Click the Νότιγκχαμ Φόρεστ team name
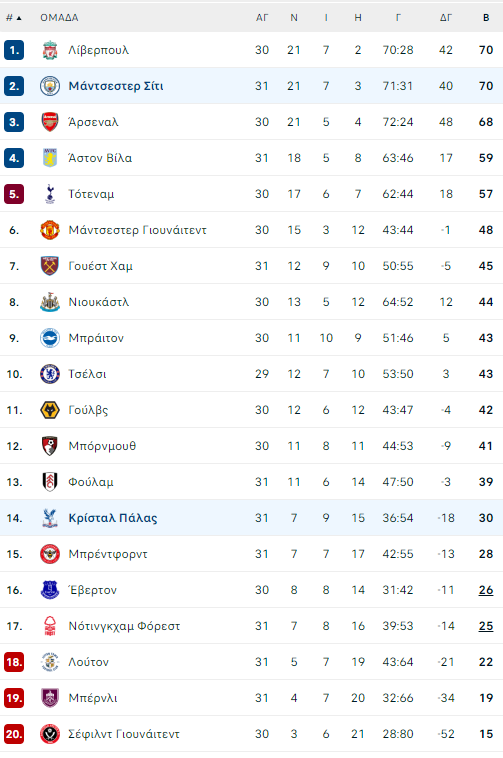The image size is (503, 758). (x=124, y=627)
